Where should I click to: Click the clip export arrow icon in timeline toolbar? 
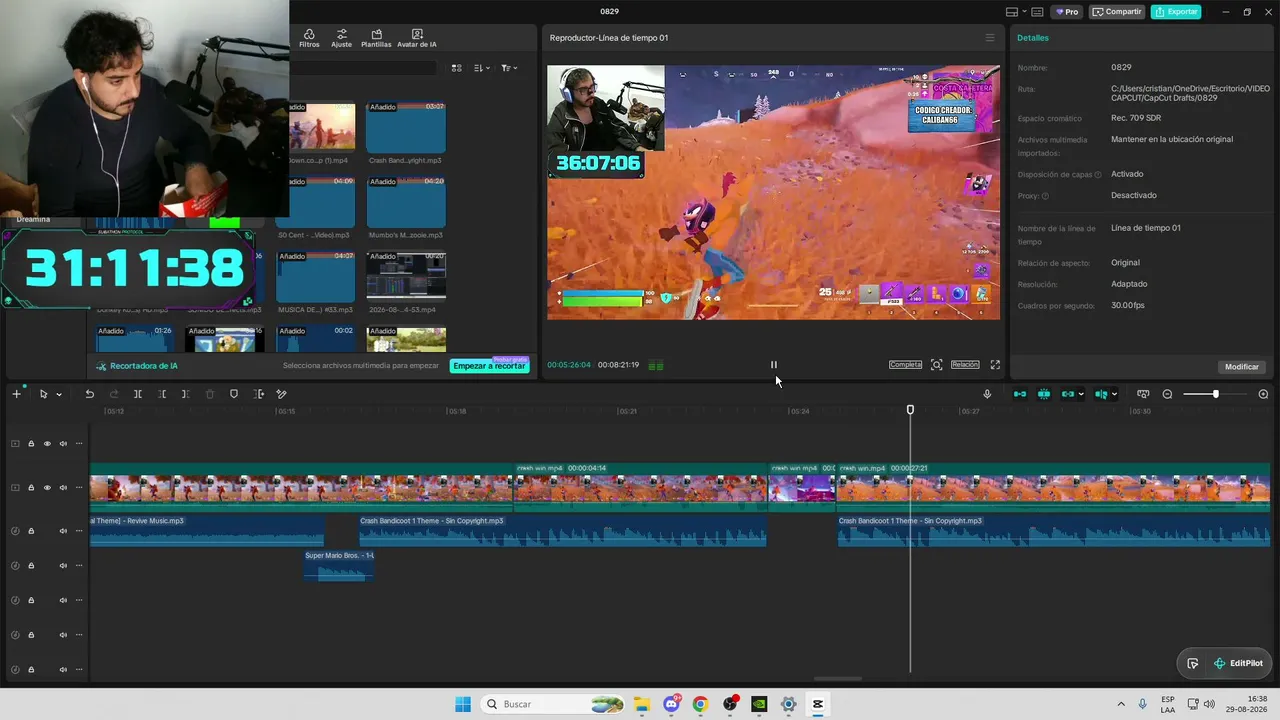point(259,394)
